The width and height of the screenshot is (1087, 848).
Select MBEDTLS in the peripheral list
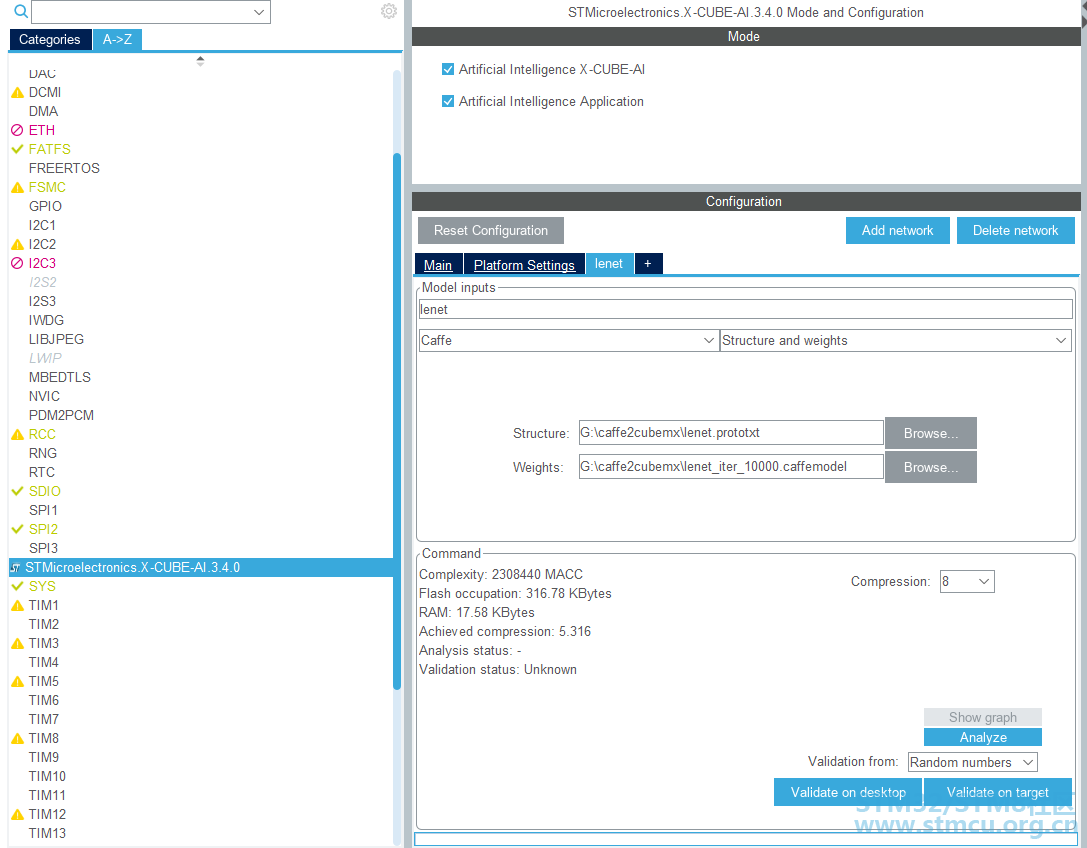click(x=60, y=377)
